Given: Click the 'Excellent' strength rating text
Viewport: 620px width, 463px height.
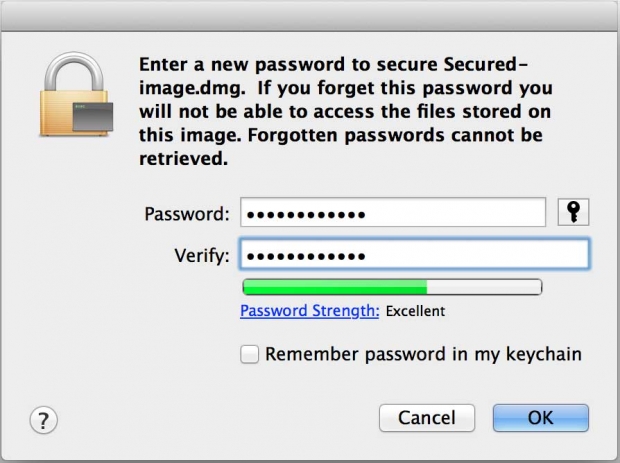Looking at the screenshot, I should 416,312.
